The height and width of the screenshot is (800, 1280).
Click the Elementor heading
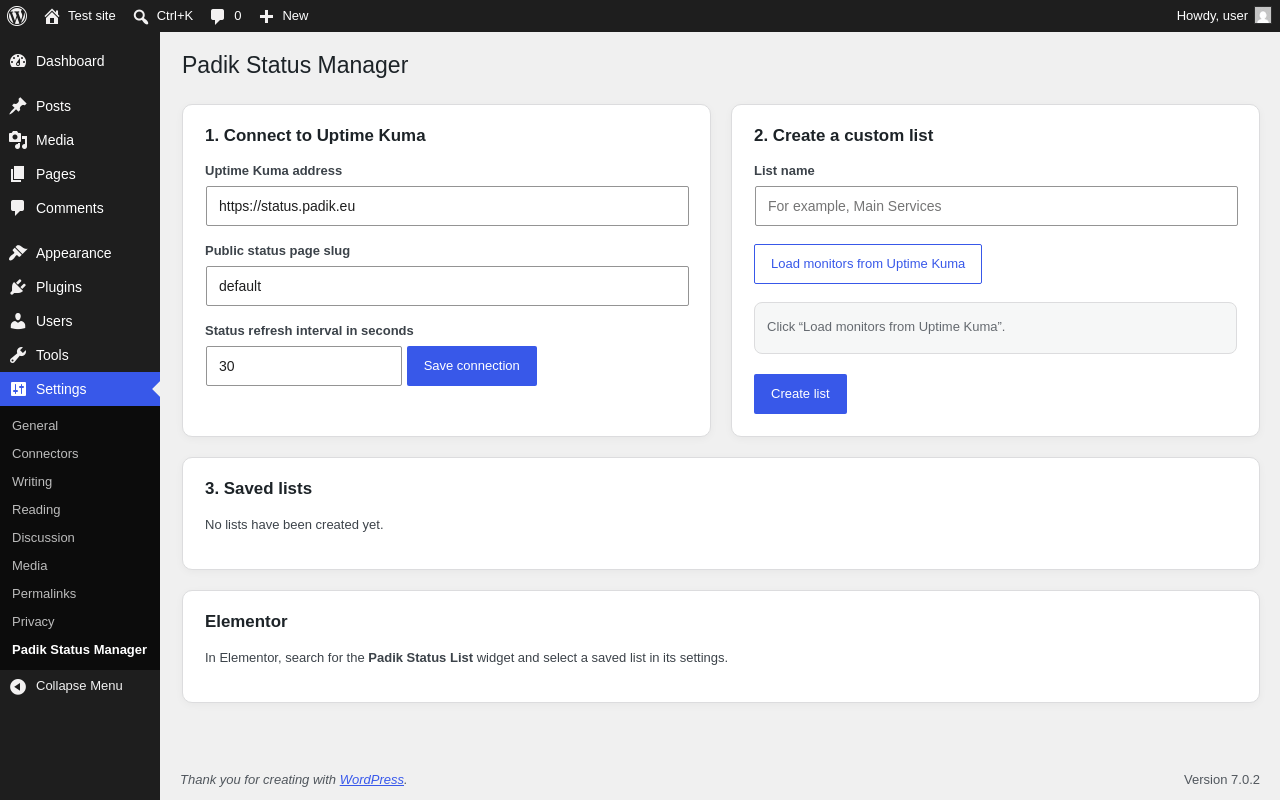[246, 622]
